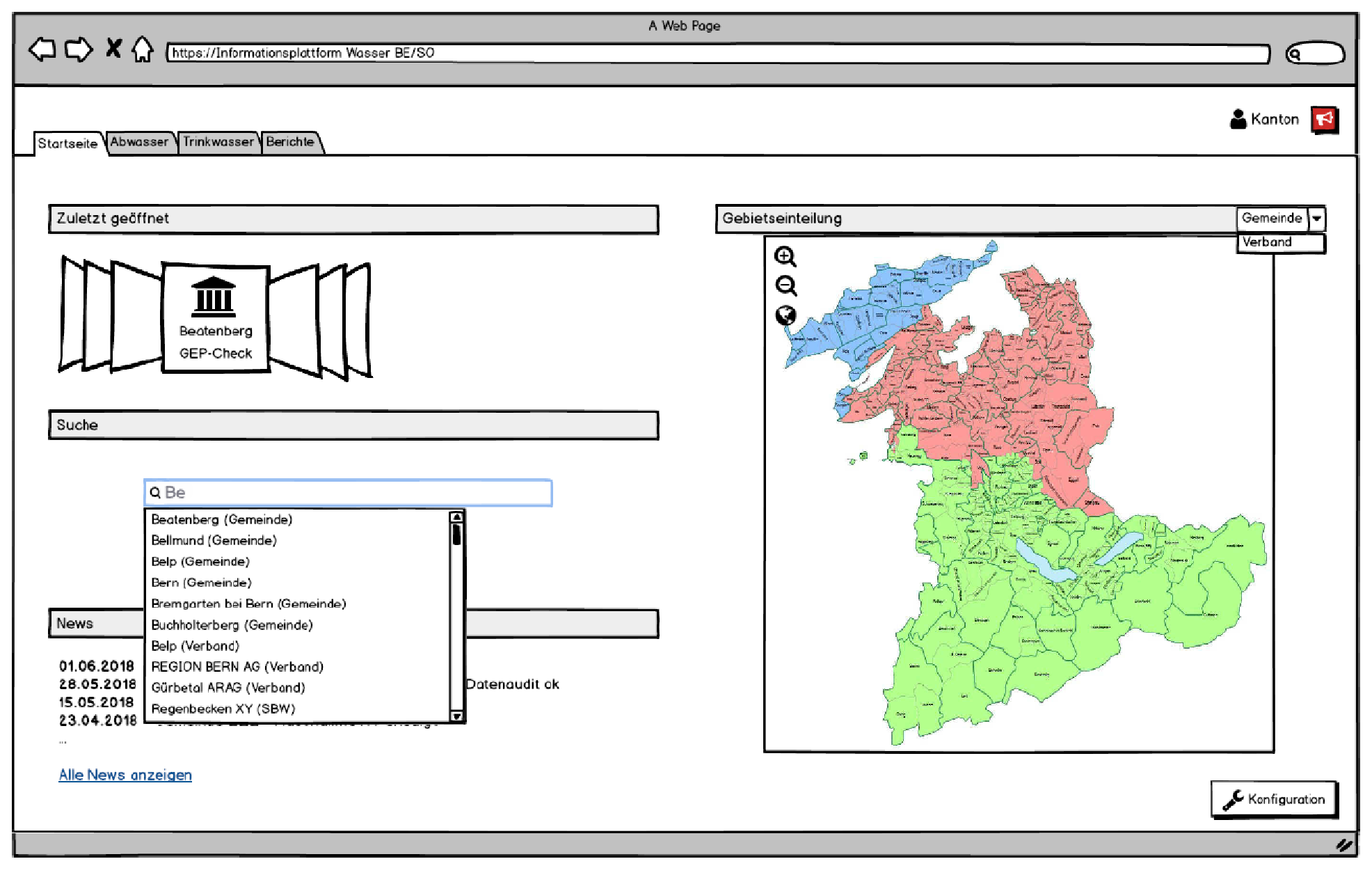Click the browser stop X icon
The height and width of the screenshot is (875, 1372).
pyautogui.click(x=113, y=49)
